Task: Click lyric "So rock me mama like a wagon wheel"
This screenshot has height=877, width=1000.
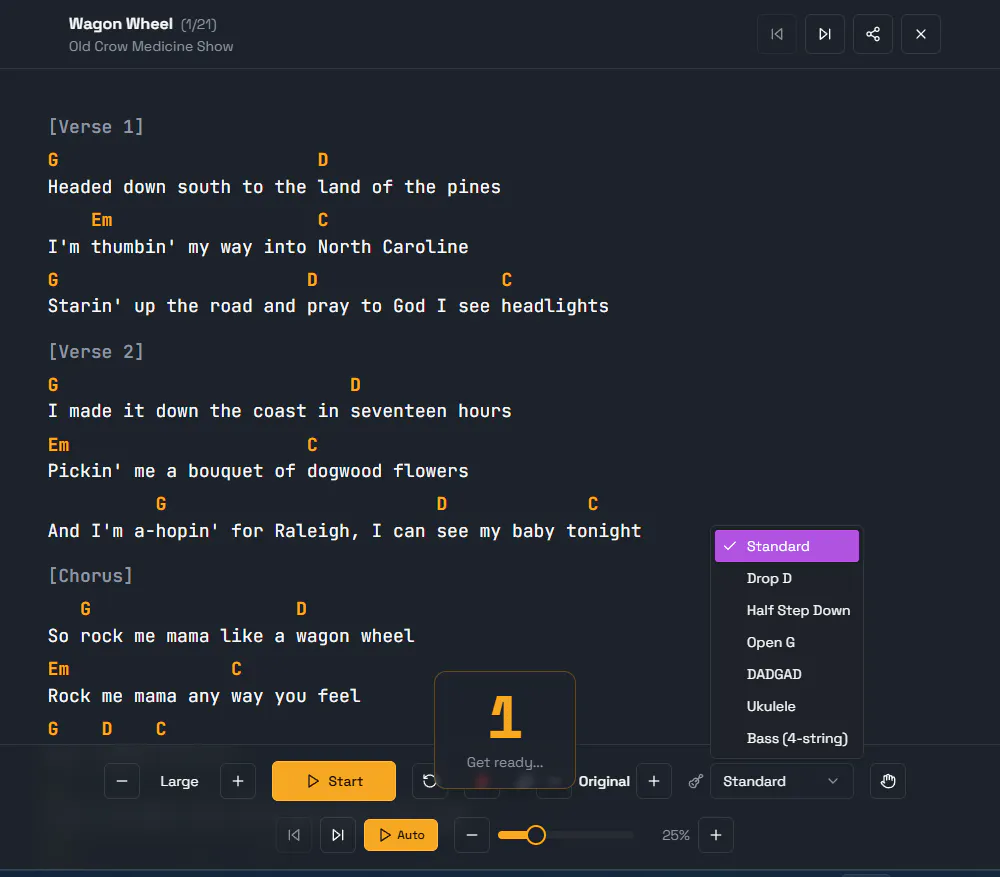Action: tap(231, 636)
